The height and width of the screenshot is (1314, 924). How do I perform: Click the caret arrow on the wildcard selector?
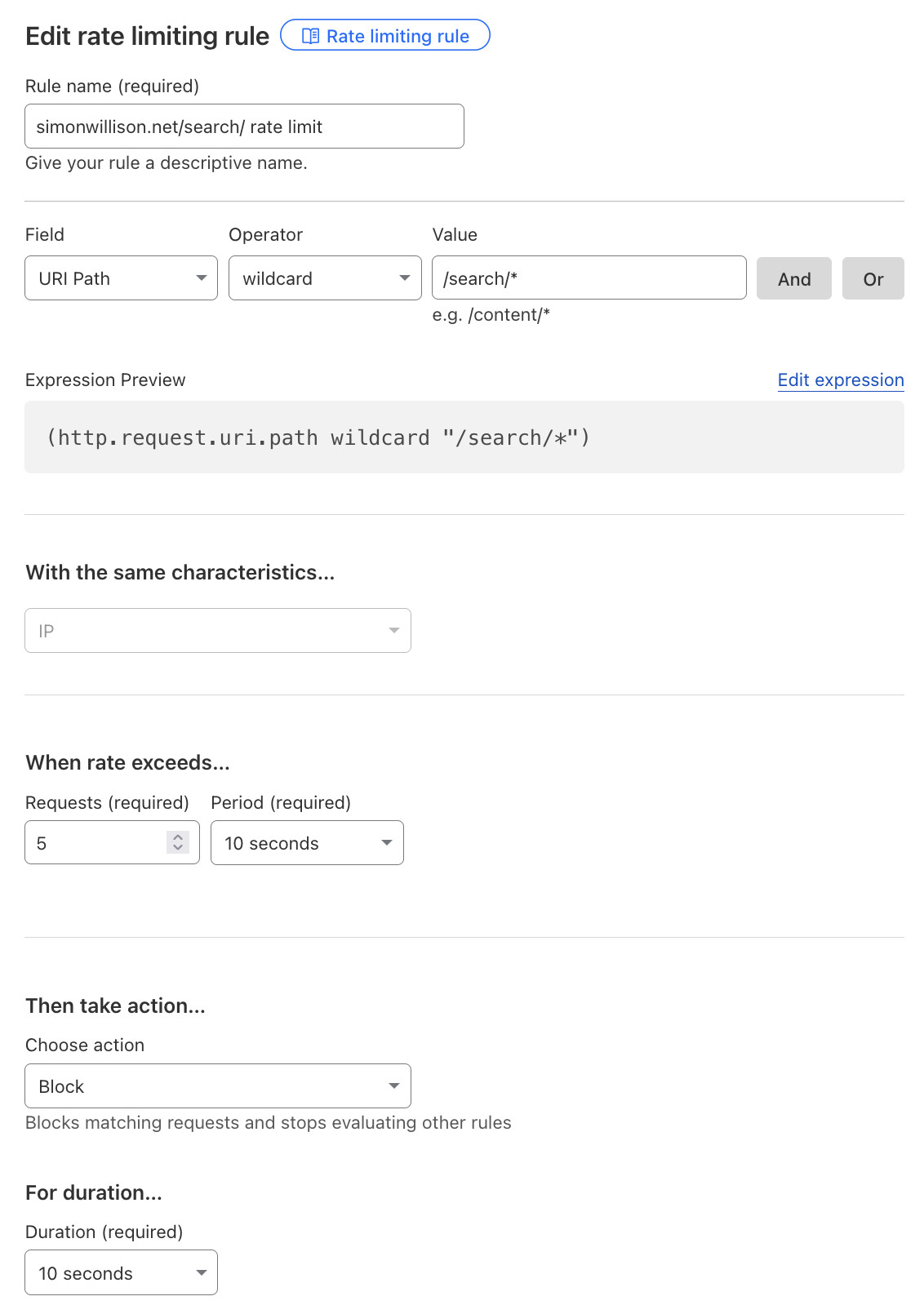[x=405, y=278]
